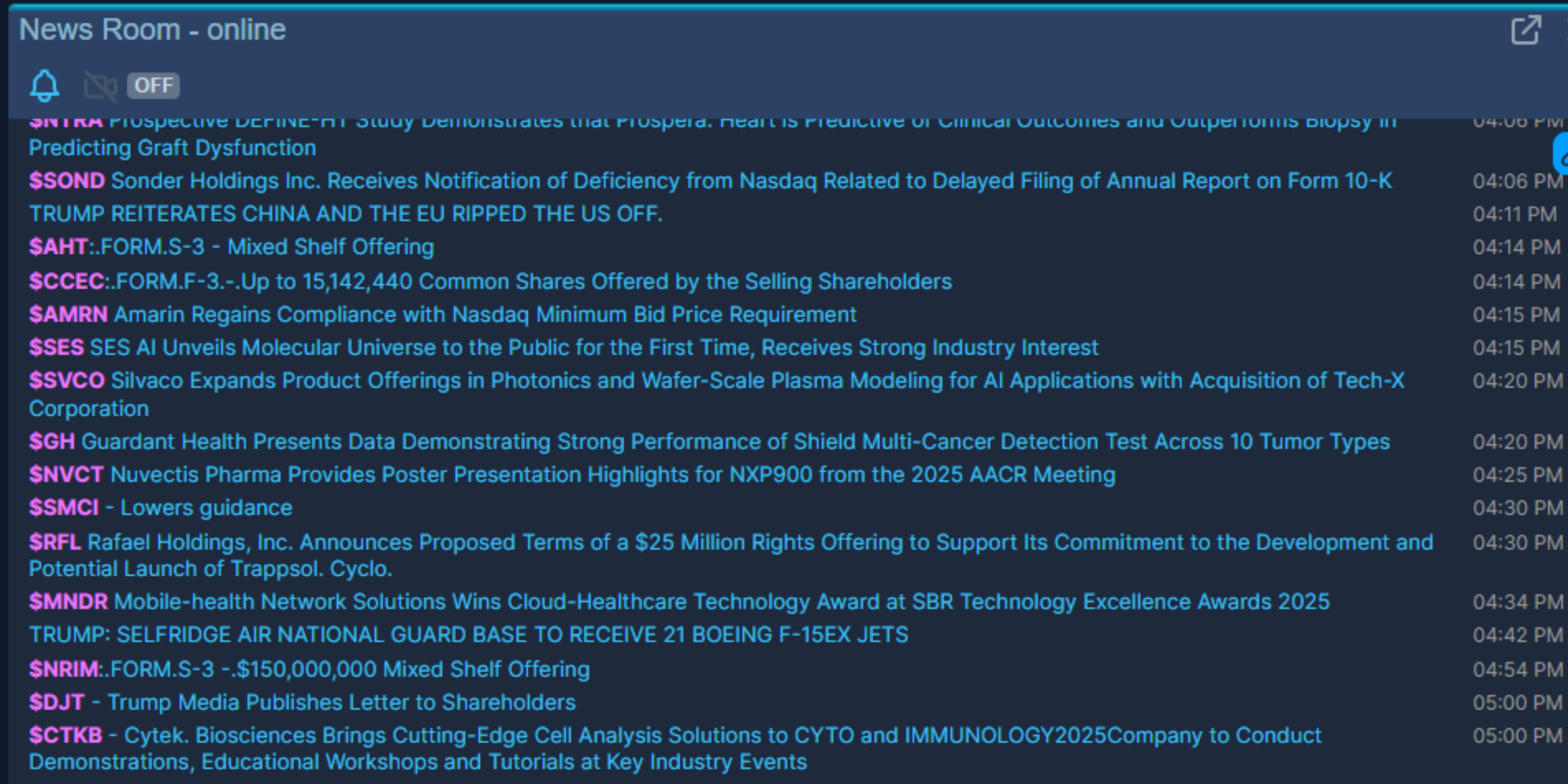Open the $RFL Rafael Holdings rights offering
This screenshot has width=1568, height=784.
pyautogui.click(x=731, y=555)
